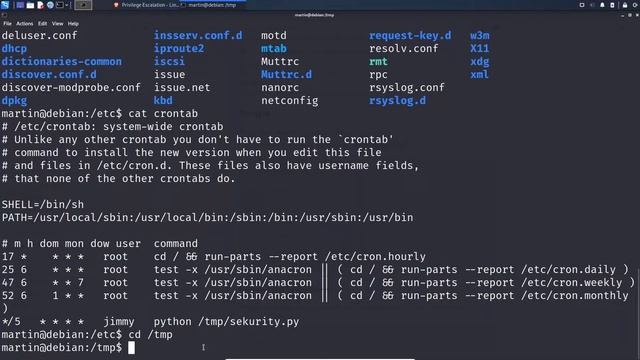This screenshot has height=360, width=640.
Task: Click on 'rsyslog.d' directory name
Action: point(398,101)
